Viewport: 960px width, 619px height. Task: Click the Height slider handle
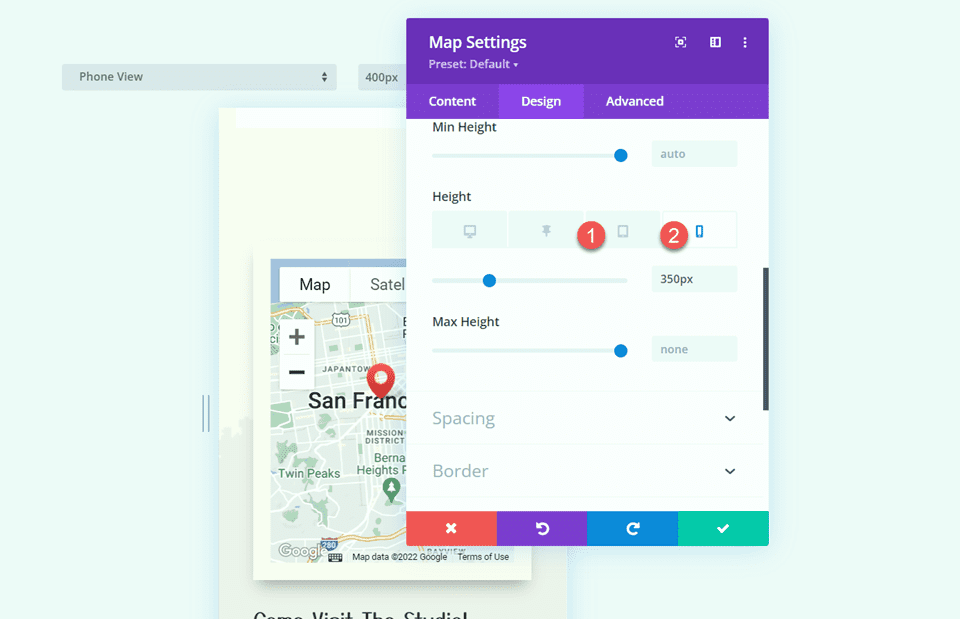tap(489, 280)
